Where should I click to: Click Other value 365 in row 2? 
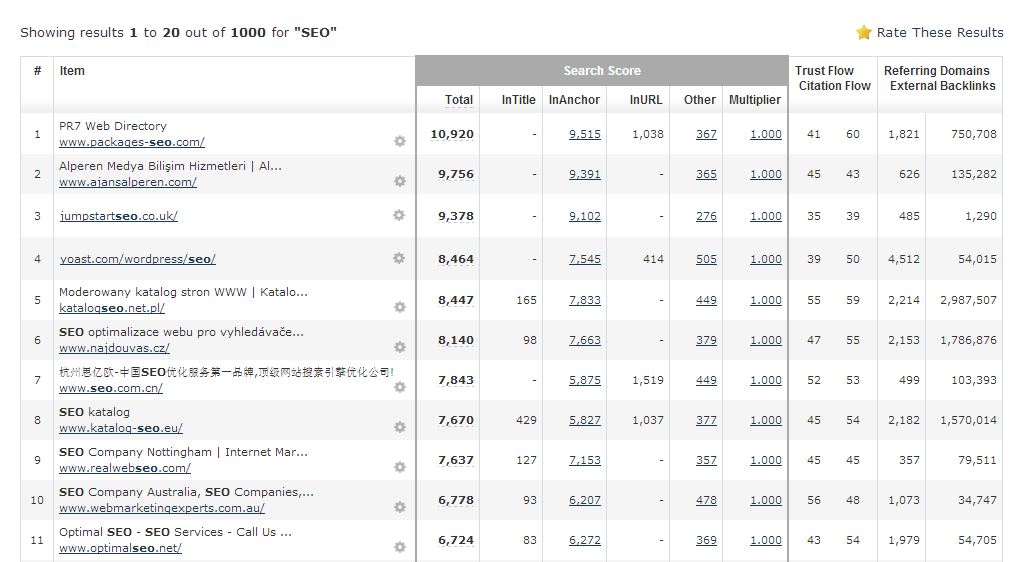(706, 175)
